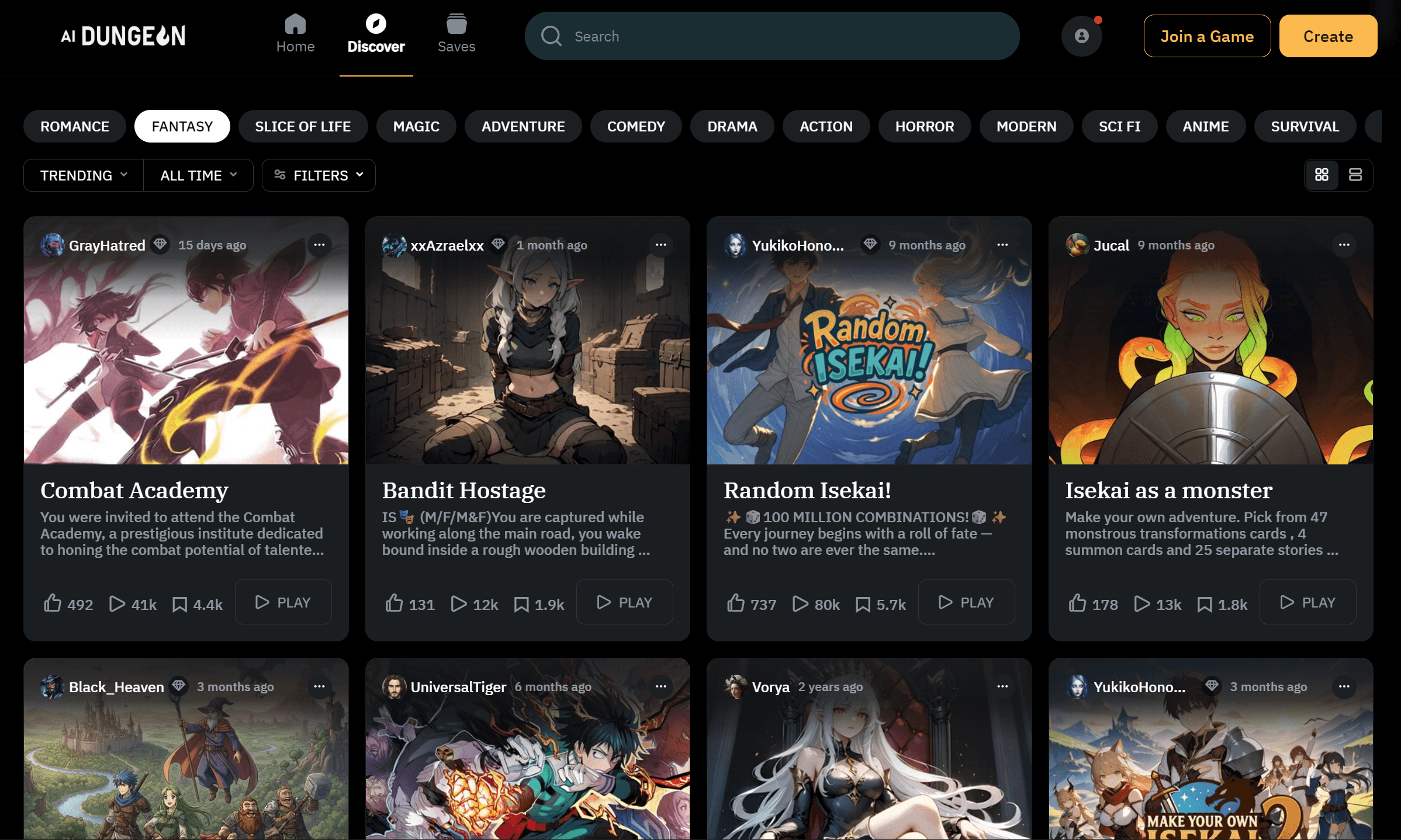Bookmark the Combat Academy scenario
The image size is (1401, 840).
180,604
